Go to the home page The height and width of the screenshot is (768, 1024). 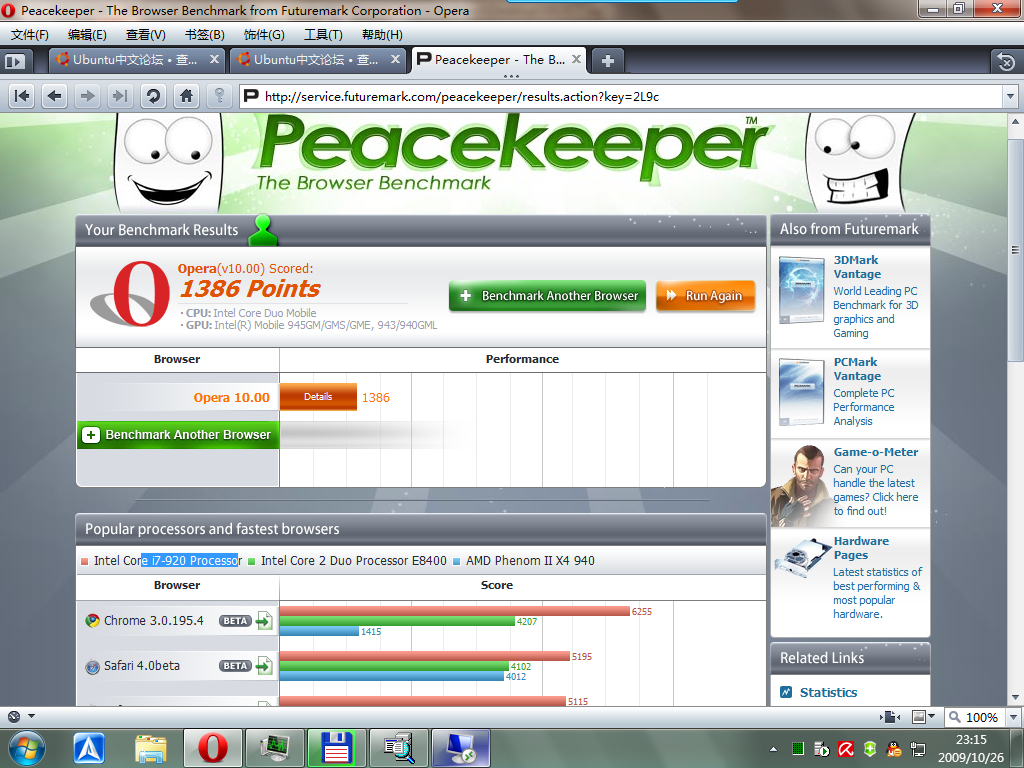(x=186, y=97)
